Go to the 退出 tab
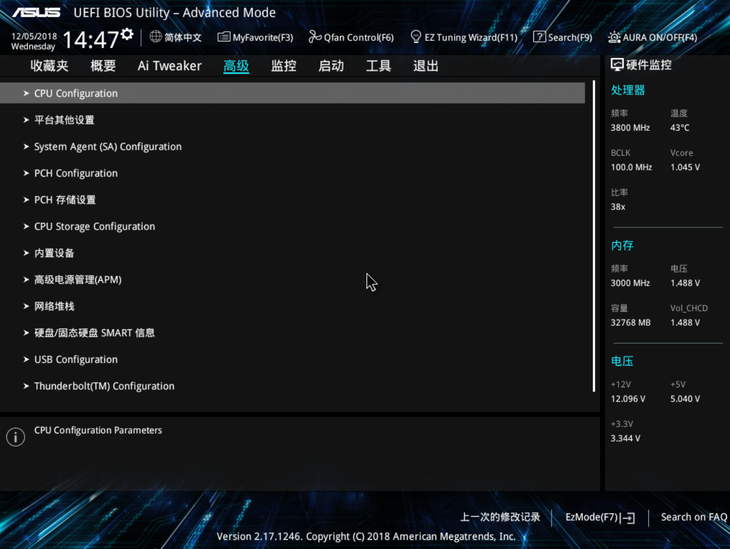Screen dimensions: 730x549 tap(426, 66)
